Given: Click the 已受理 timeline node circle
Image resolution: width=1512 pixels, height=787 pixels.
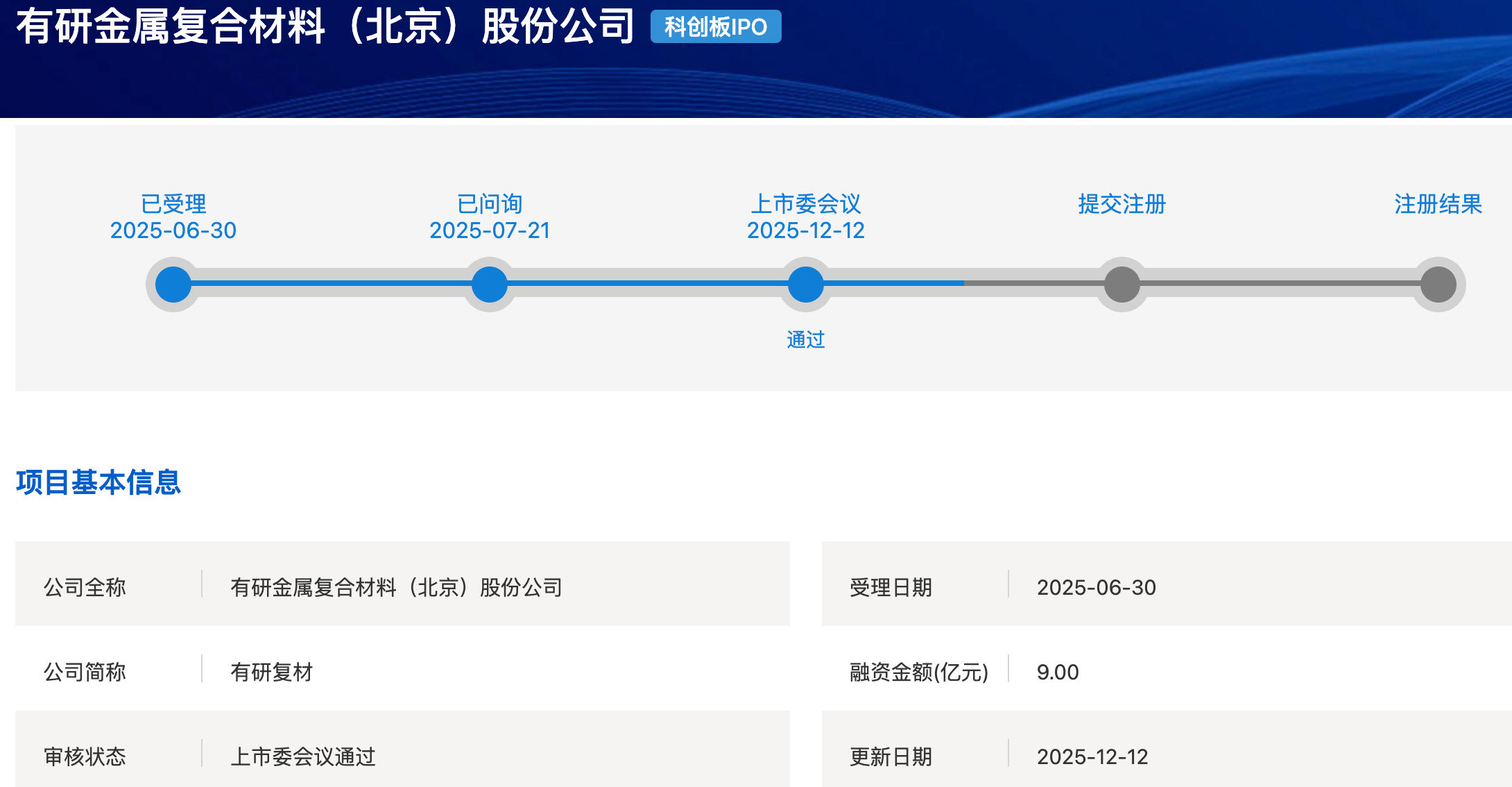Looking at the screenshot, I should [x=173, y=285].
